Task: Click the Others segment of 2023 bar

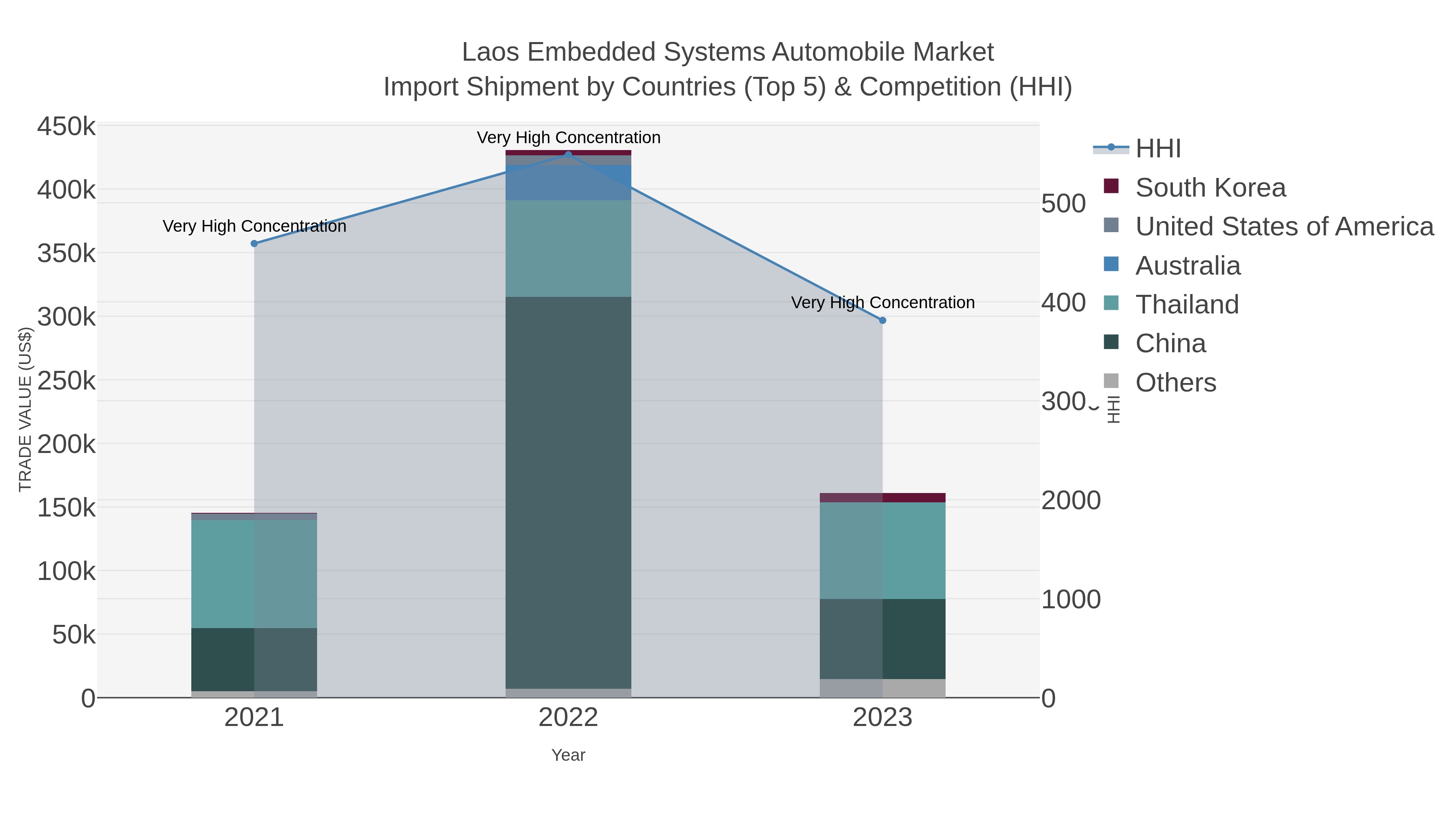Action: tap(883, 688)
